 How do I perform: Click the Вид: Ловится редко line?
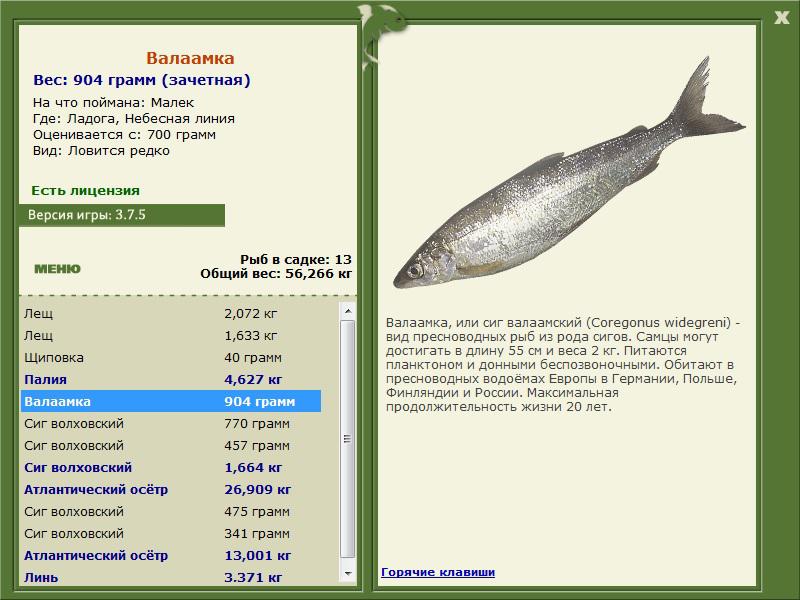[101, 151]
